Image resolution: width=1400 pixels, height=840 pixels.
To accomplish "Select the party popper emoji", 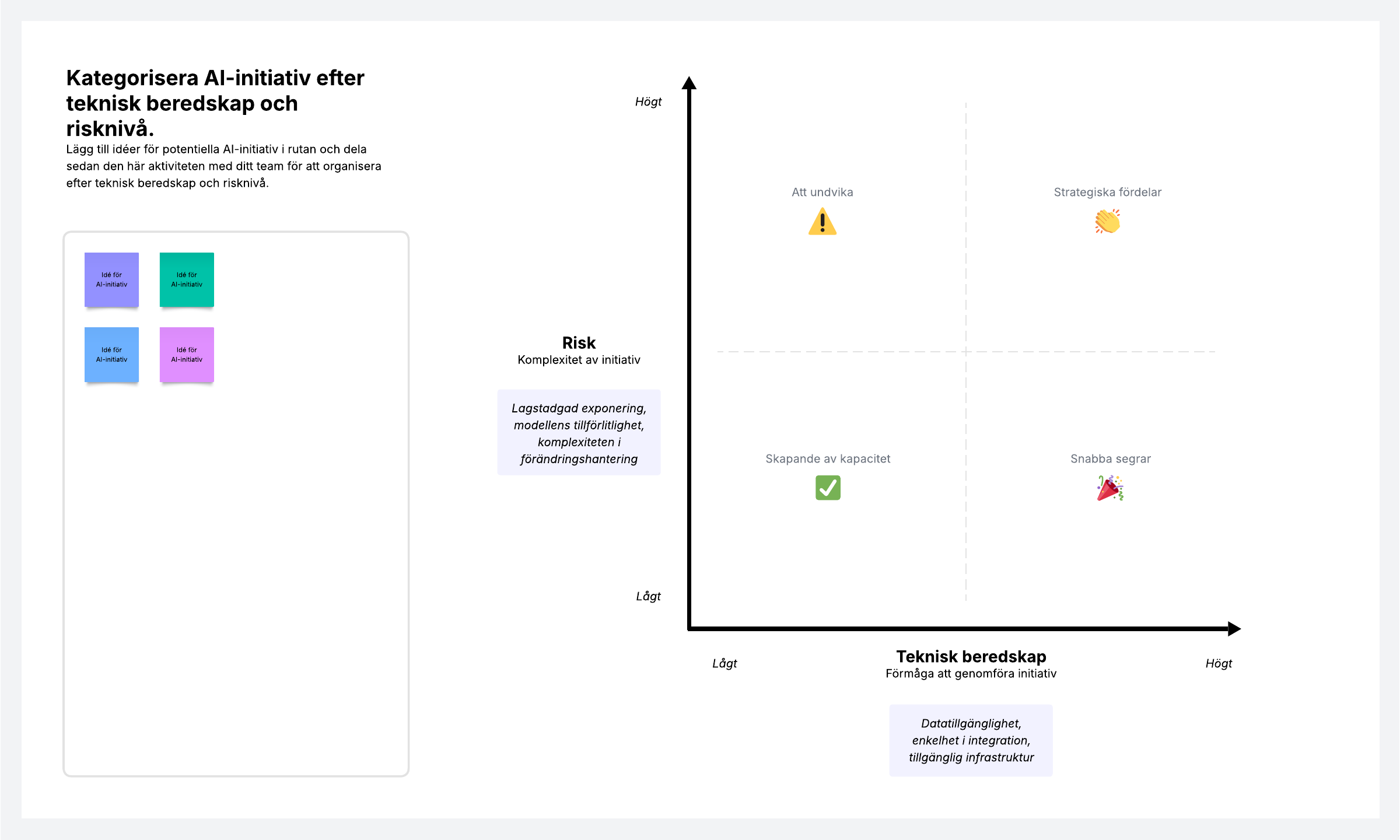I will pyautogui.click(x=1110, y=488).
